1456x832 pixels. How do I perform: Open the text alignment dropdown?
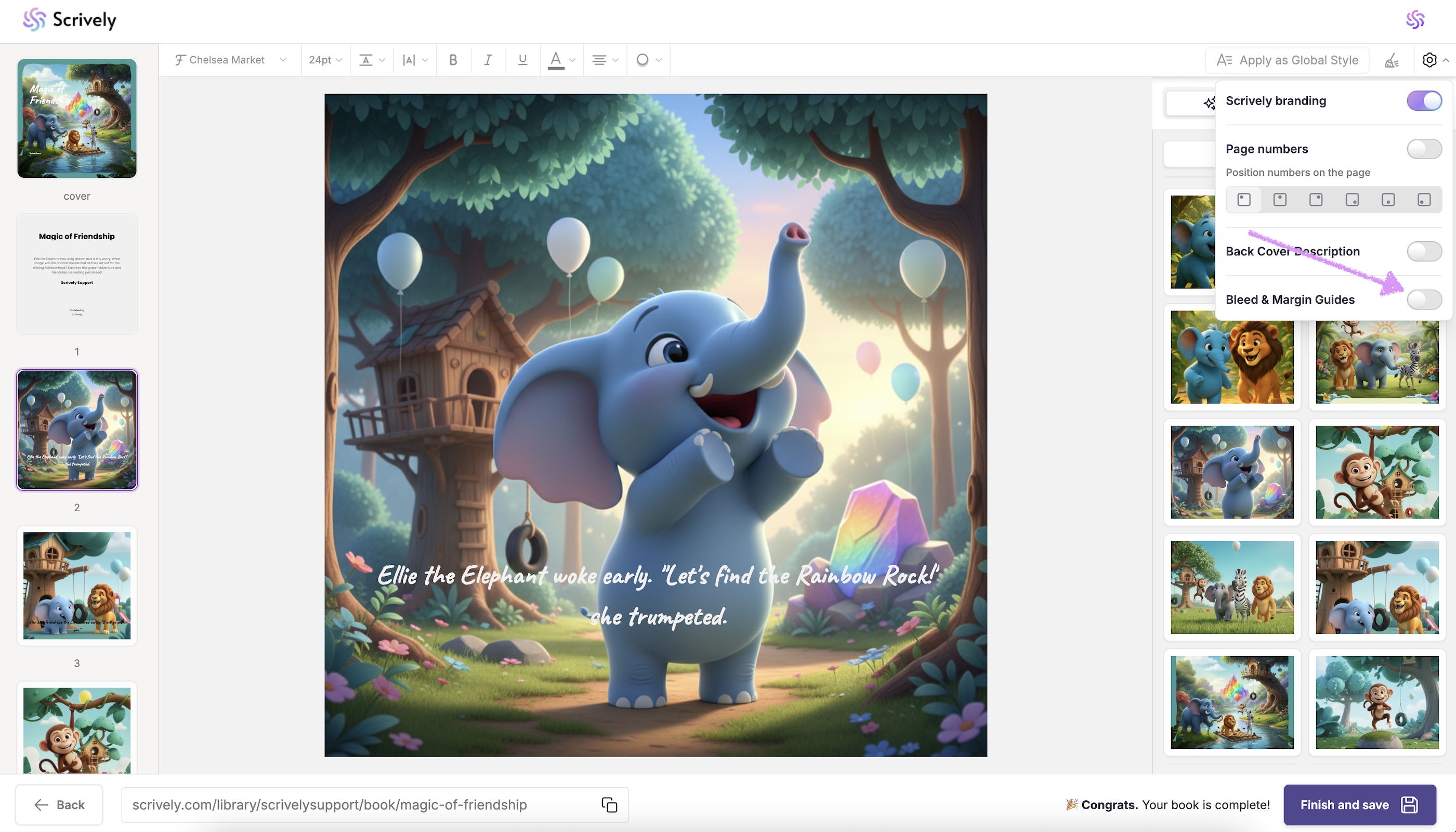pyautogui.click(x=605, y=60)
